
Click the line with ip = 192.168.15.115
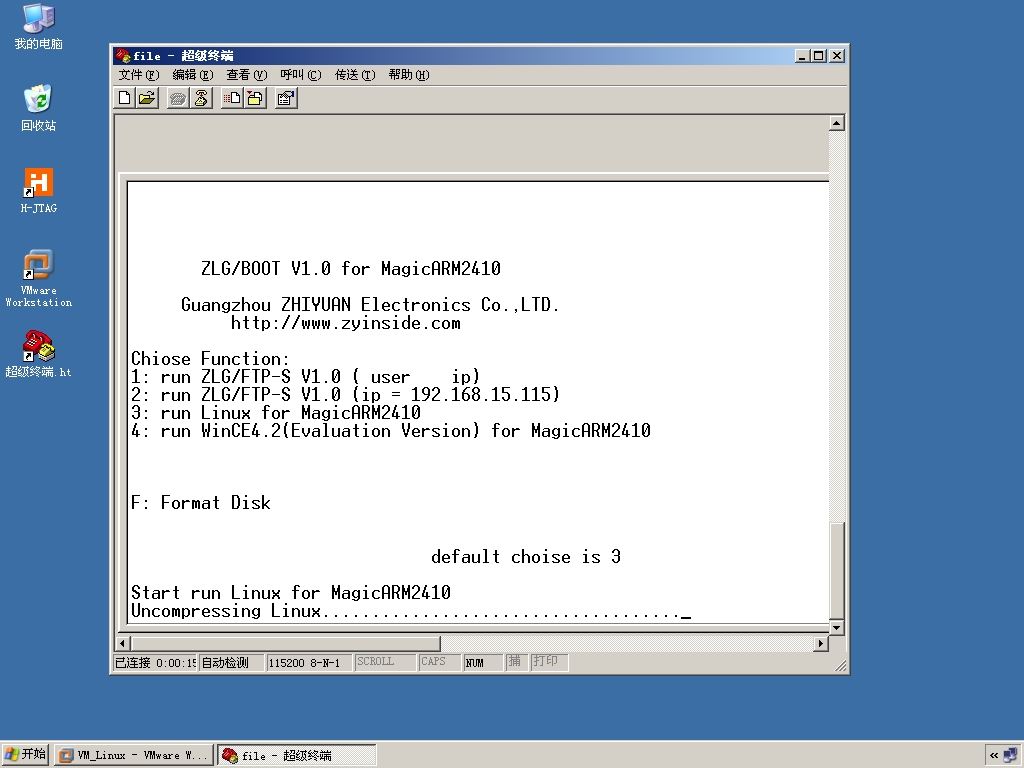coord(345,394)
